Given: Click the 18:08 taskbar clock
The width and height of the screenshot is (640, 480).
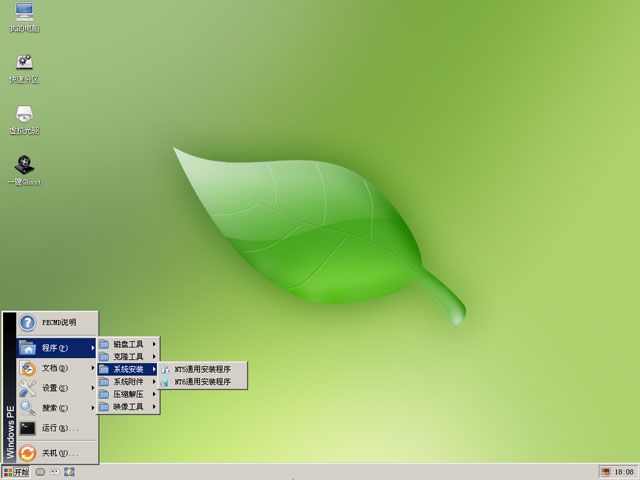Looking at the screenshot, I should click(624, 472).
